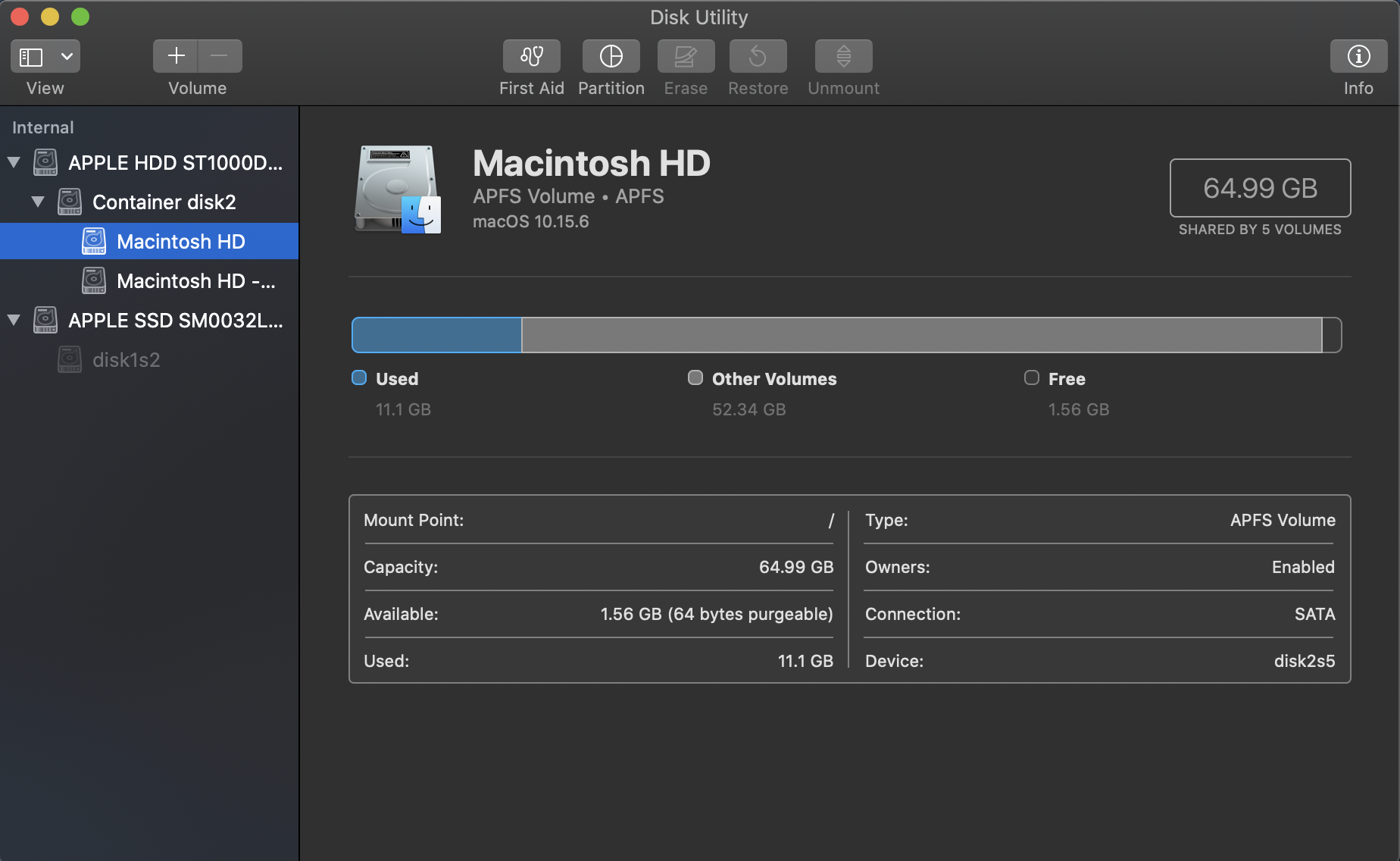Click the Restore toolbar icon
The image size is (1400, 861).
(758, 56)
